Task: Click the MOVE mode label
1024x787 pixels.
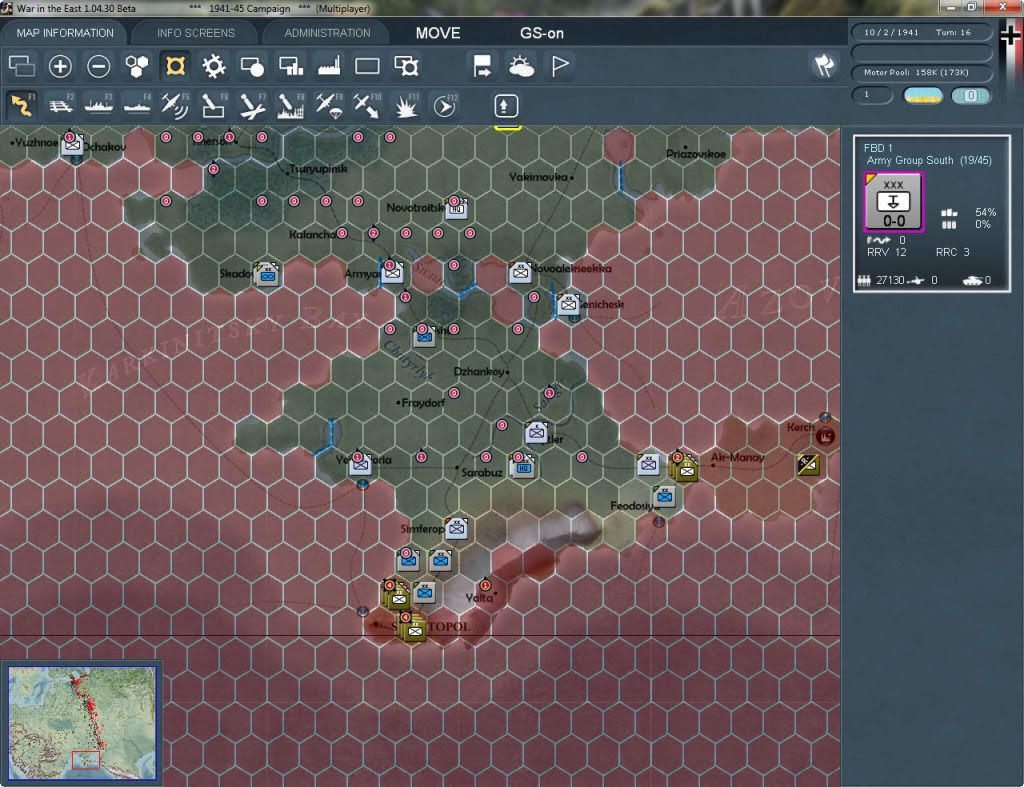Action: click(438, 33)
